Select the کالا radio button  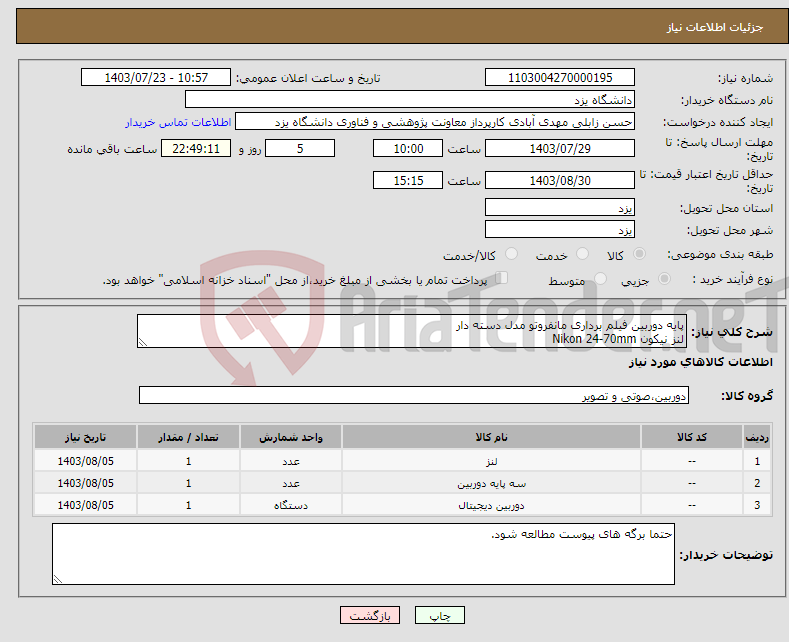639,254
